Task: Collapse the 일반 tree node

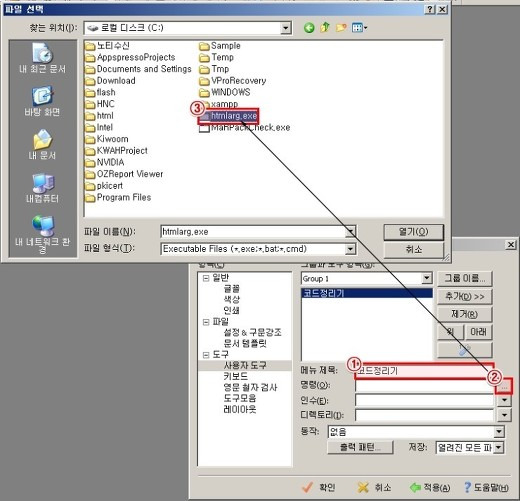Action: tap(206, 278)
